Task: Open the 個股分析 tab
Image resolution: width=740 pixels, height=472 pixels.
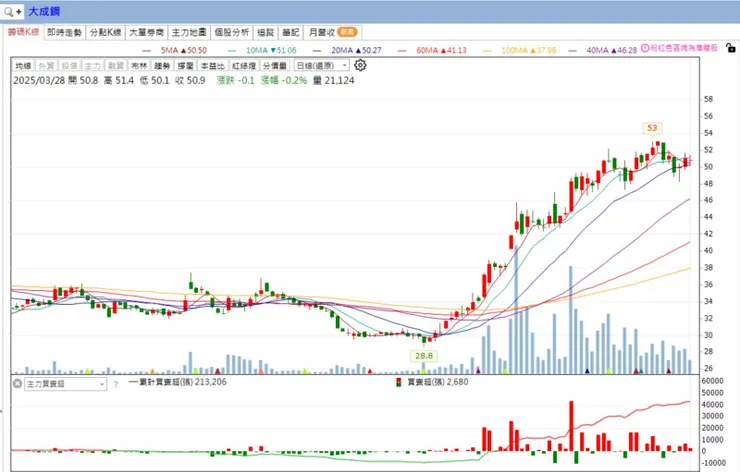Action: 231,33
